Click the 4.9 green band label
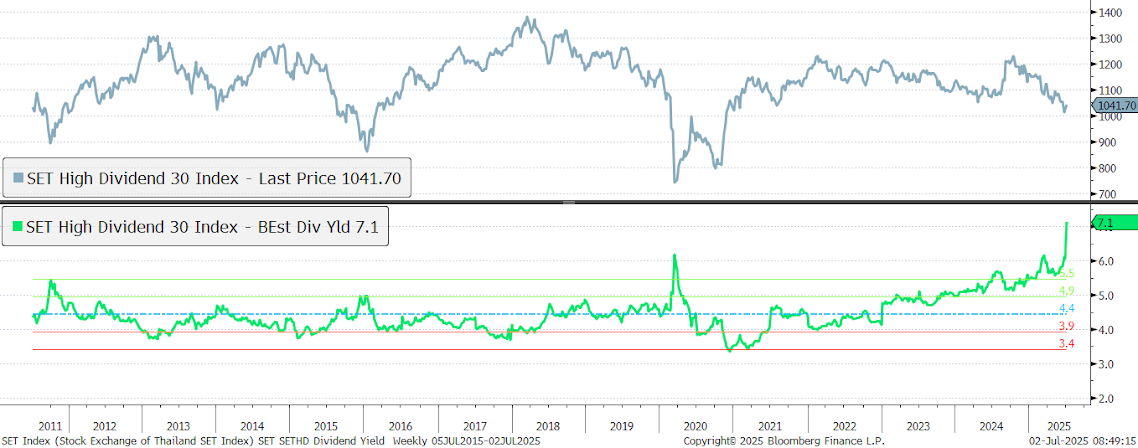The height and width of the screenshot is (448, 1138). (x=1066, y=291)
